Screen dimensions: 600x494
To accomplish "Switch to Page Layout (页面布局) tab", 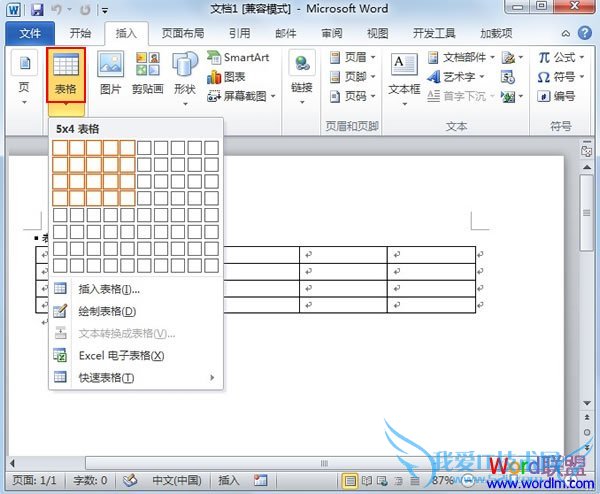I will click(x=183, y=33).
